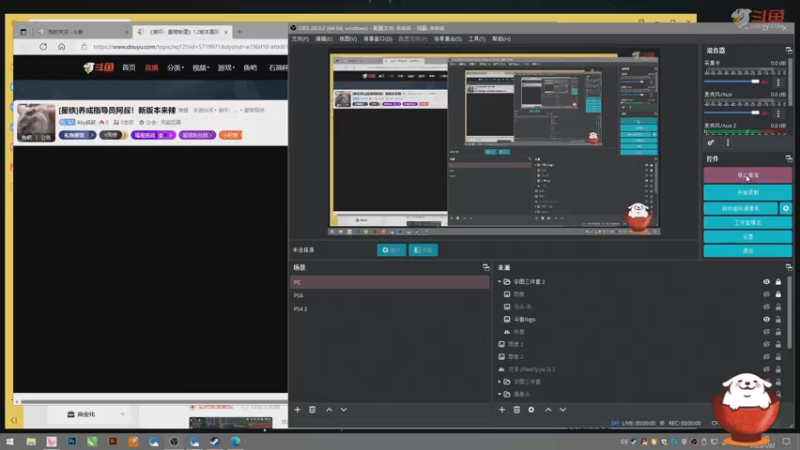Remove the selected source with the trash icon
800x450 pixels.
tap(517, 410)
